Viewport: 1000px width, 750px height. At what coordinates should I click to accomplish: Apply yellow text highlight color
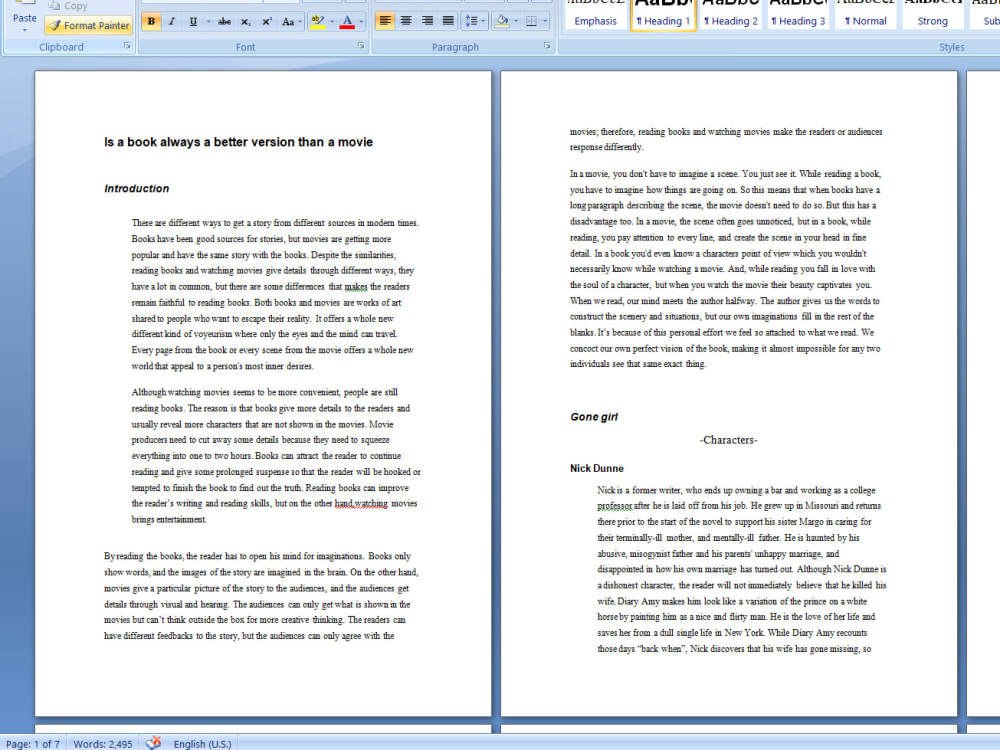[317, 22]
